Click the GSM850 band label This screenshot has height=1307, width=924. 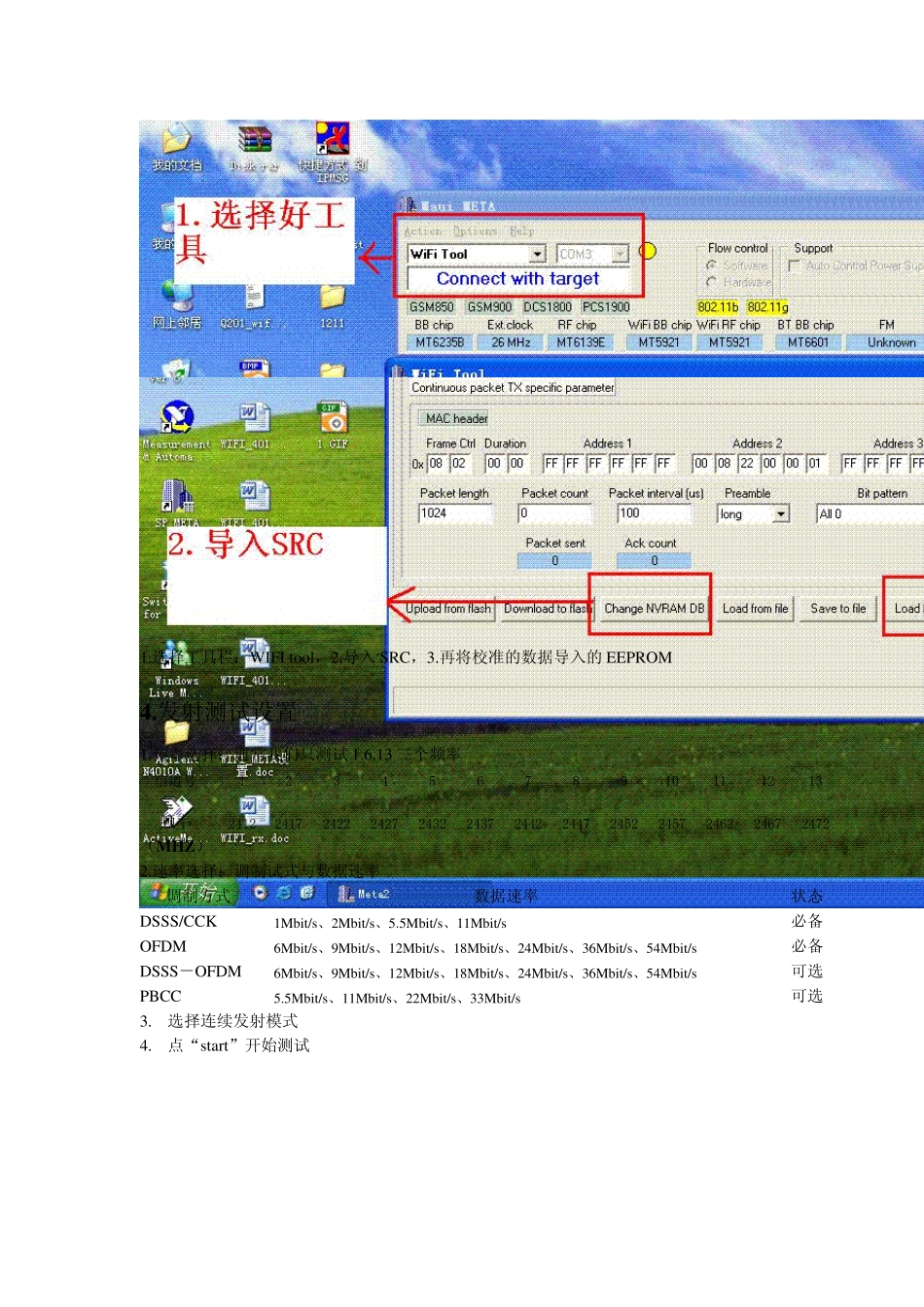click(x=432, y=307)
